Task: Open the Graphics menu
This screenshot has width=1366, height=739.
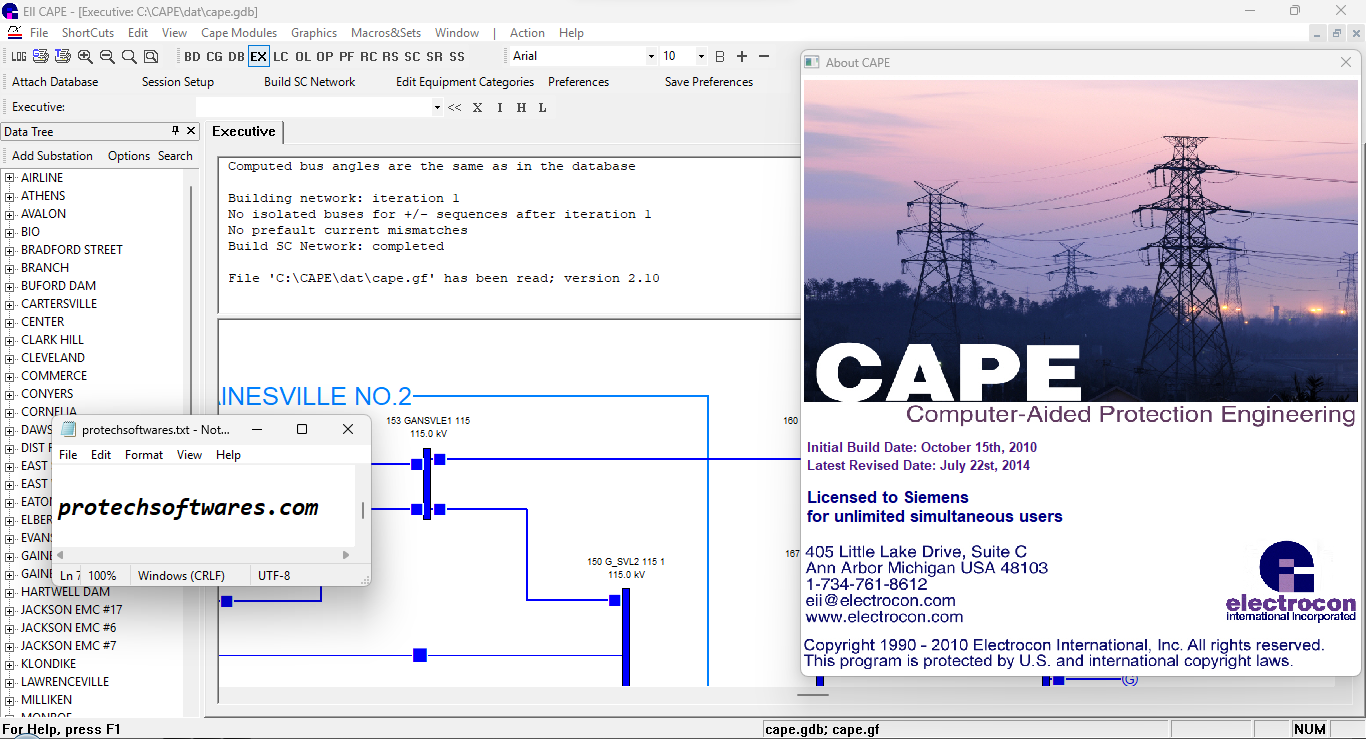Action: click(x=314, y=33)
